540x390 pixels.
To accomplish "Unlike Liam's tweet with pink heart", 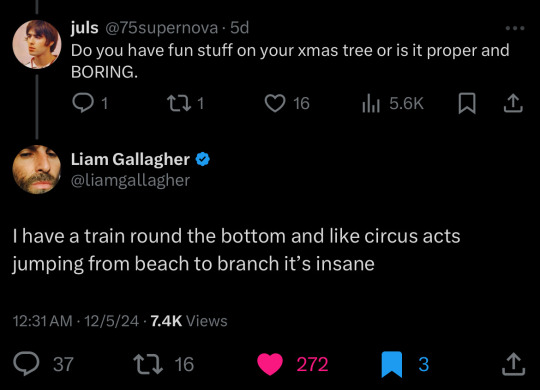I will pos(270,364).
